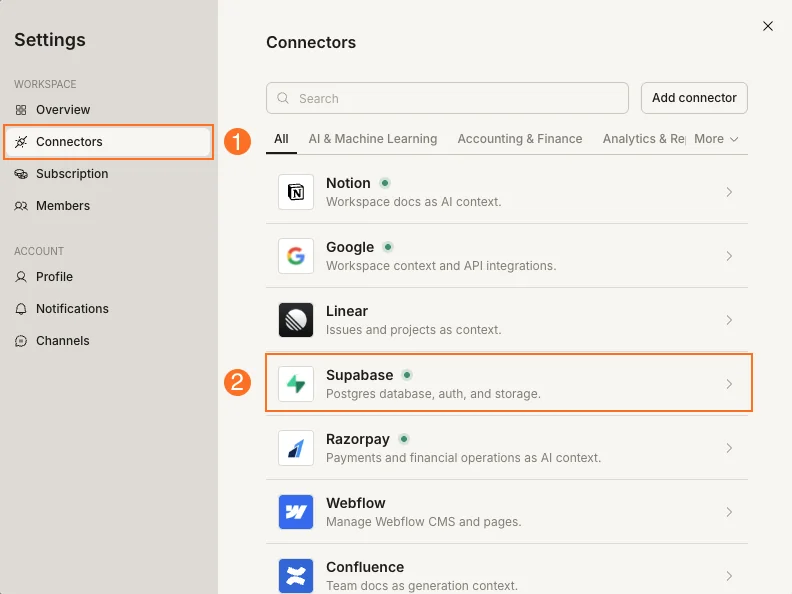The image size is (792, 594).
Task: Click the Overview grid icon
Action: [x=21, y=110]
